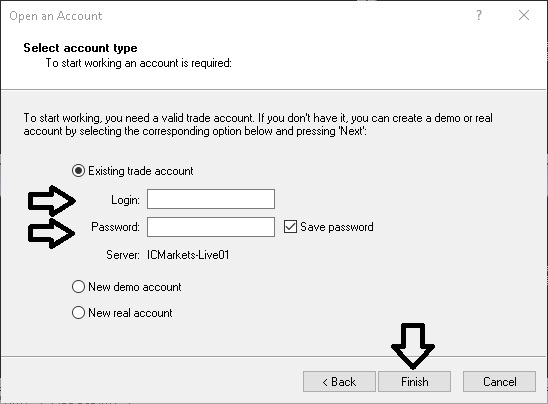Go to the previous step with Back
The width and height of the screenshot is (548, 404).
click(339, 382)
